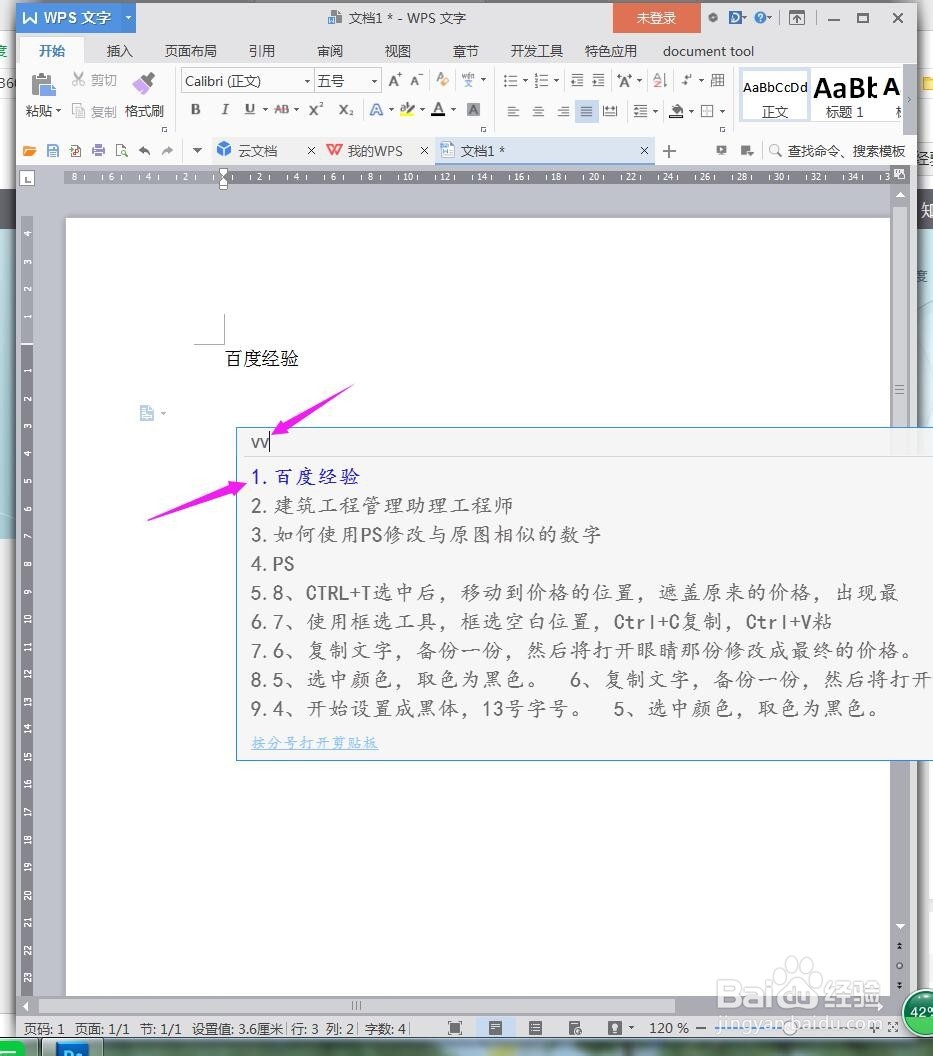This screenshot has height=1056, width=933.
Task: Open the font color dropdown arrow
Action: 453,111
